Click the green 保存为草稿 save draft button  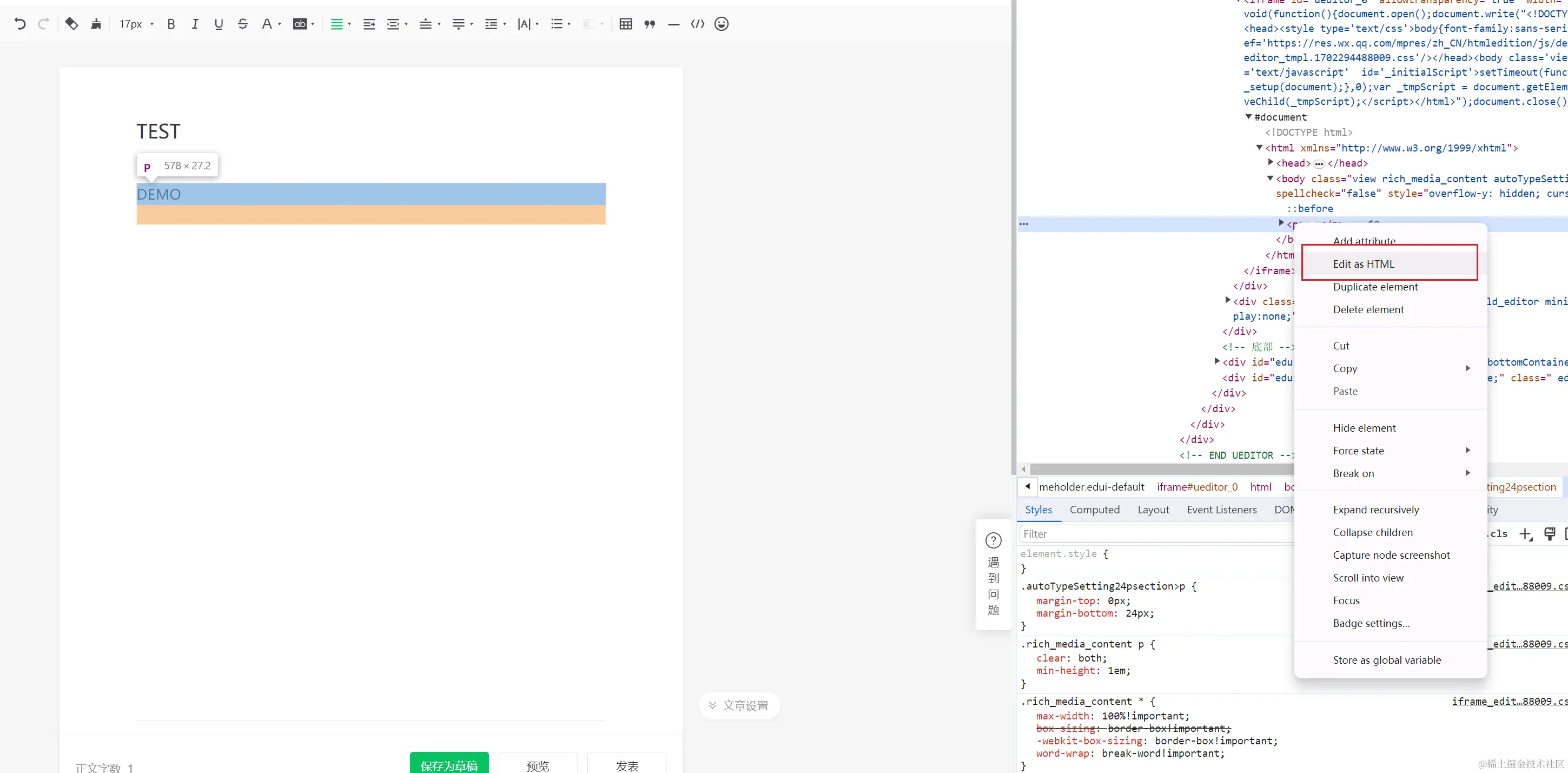coord(448,764)
